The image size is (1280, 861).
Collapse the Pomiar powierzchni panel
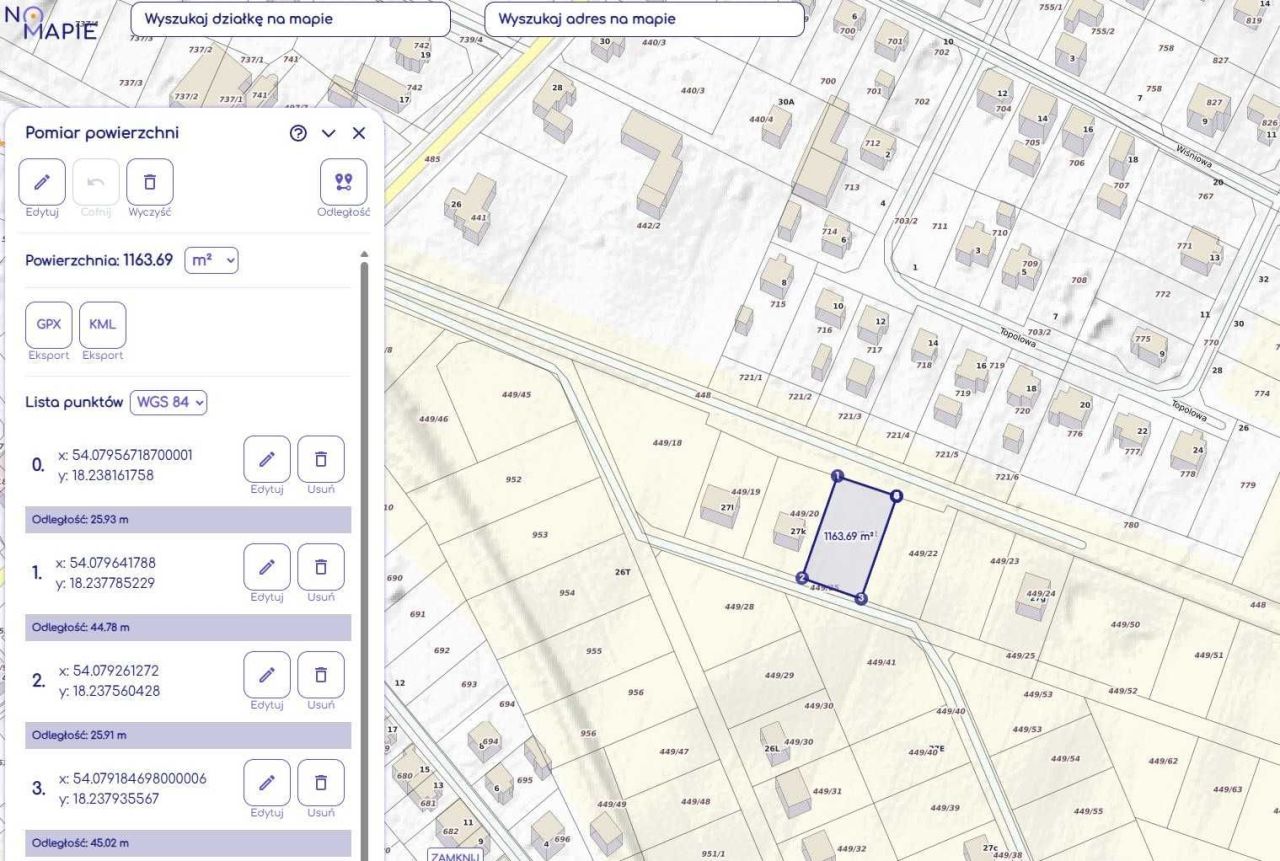tap(329, 133)
